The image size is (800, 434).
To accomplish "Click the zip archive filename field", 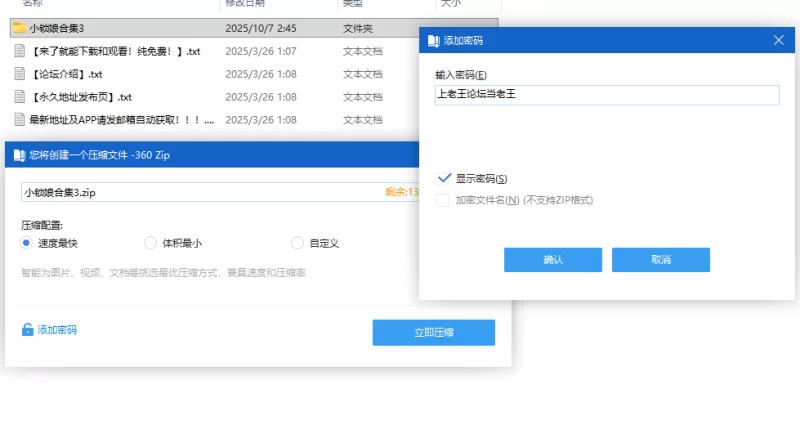I will coord(200,192).
